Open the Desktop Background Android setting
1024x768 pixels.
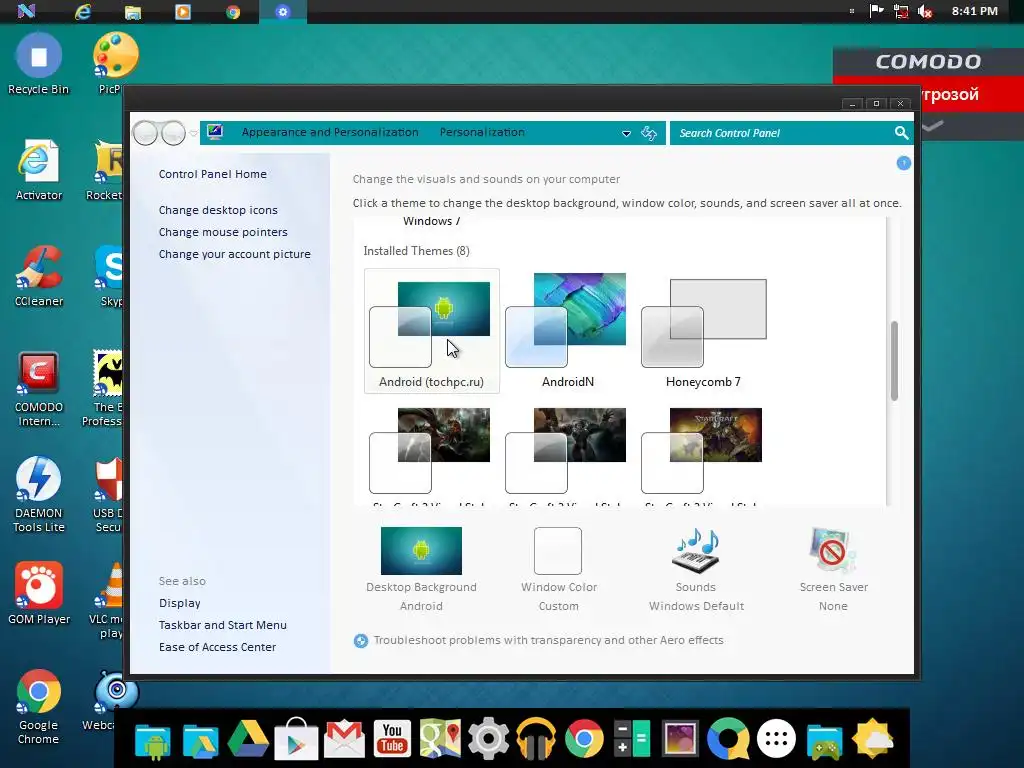pos(421,569)
